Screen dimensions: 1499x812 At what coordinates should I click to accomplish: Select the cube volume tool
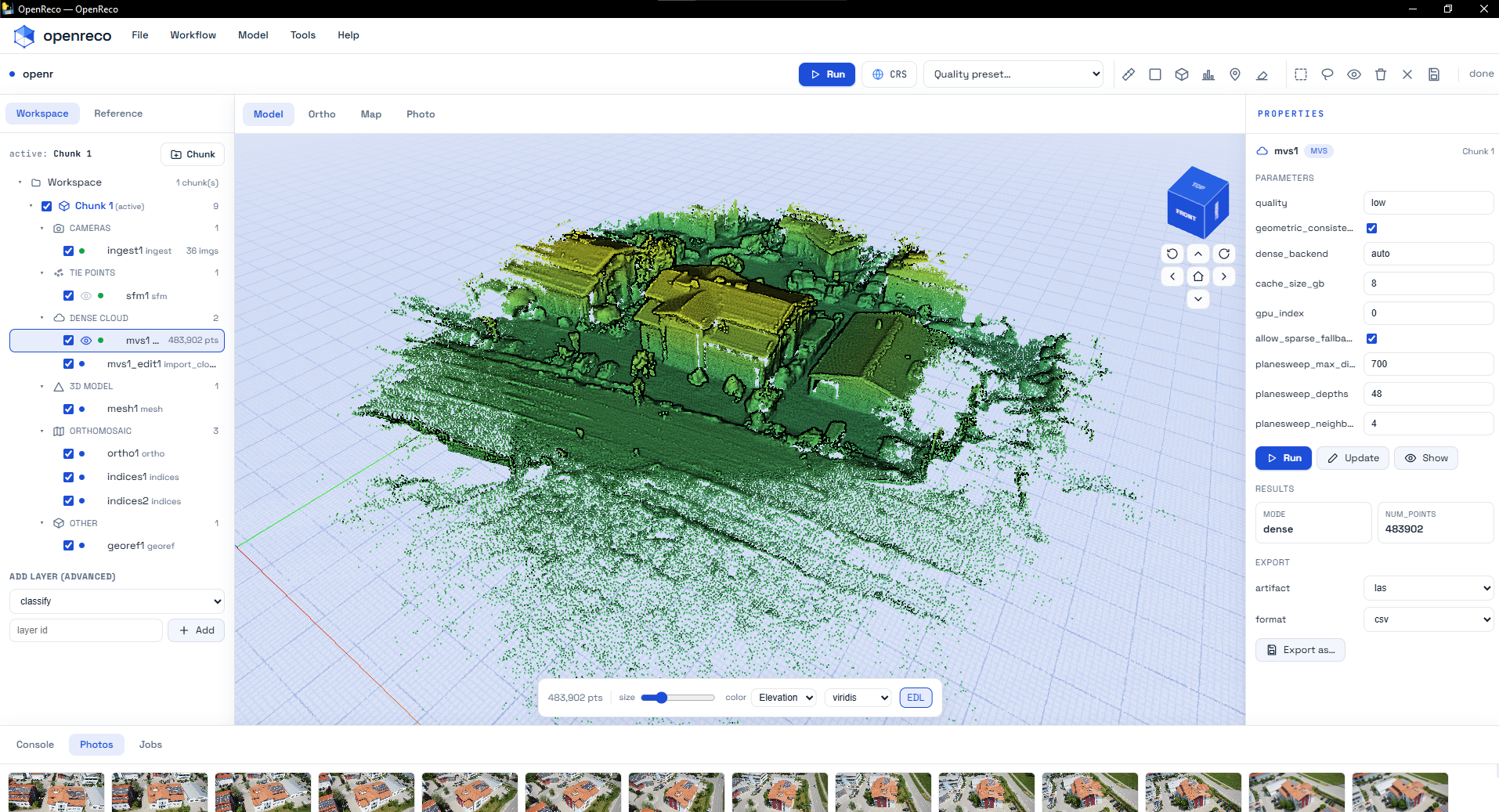[1182, 74]
